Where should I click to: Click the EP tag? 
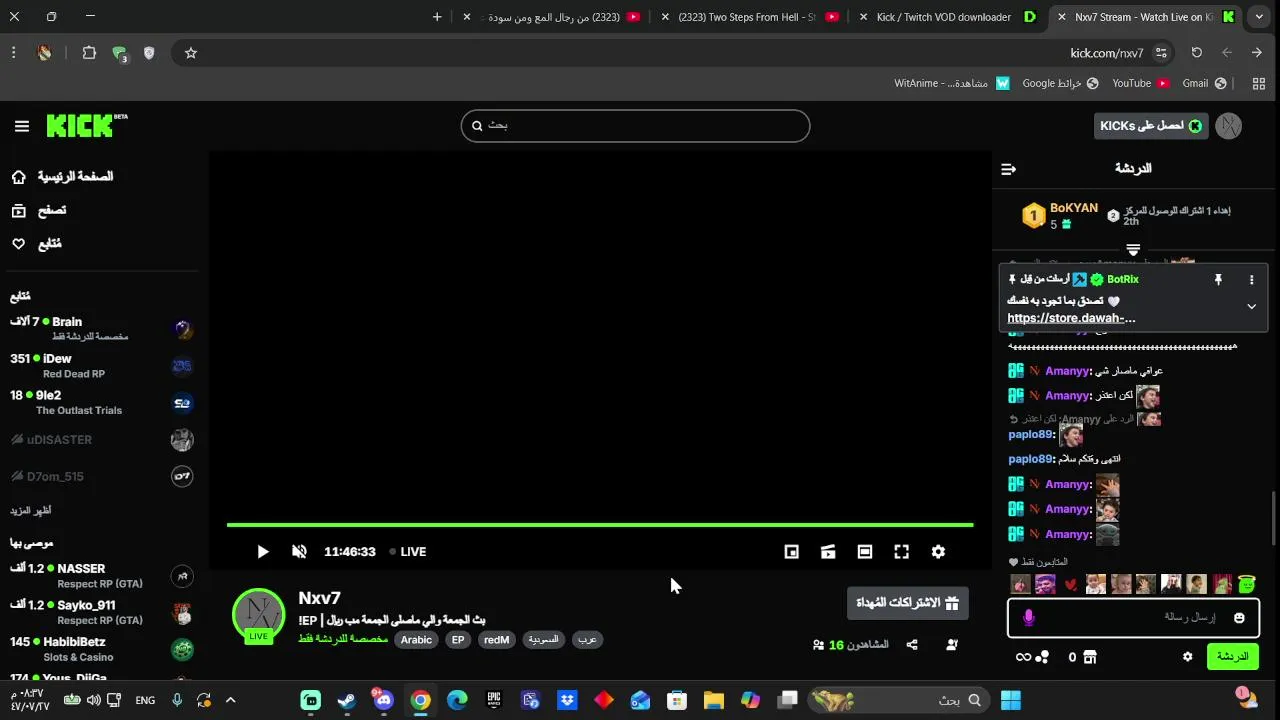(458, 640)
